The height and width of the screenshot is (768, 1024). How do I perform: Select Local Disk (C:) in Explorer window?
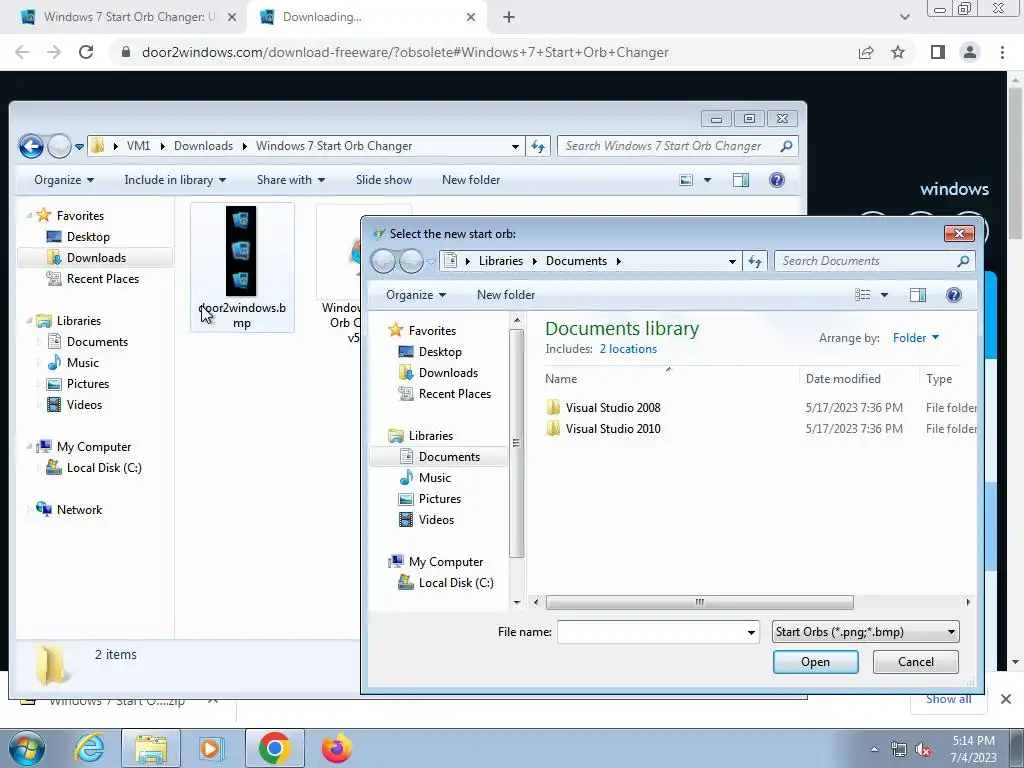[103, 468]
